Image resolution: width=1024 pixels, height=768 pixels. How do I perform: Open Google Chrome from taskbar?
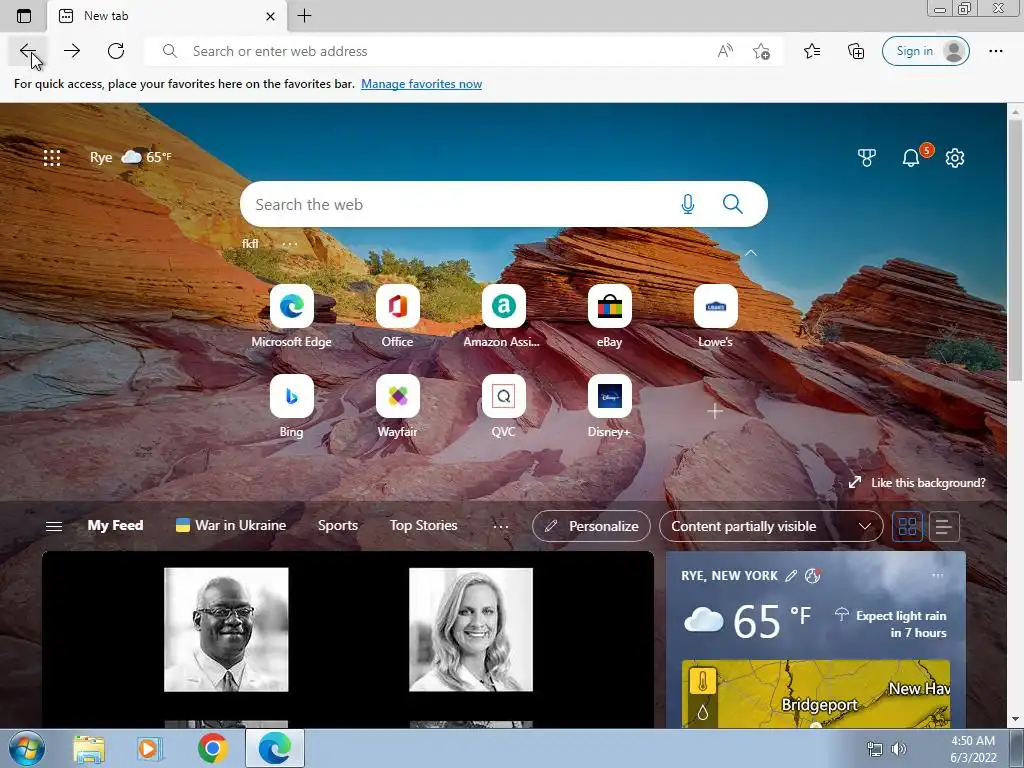pos(212,749)
